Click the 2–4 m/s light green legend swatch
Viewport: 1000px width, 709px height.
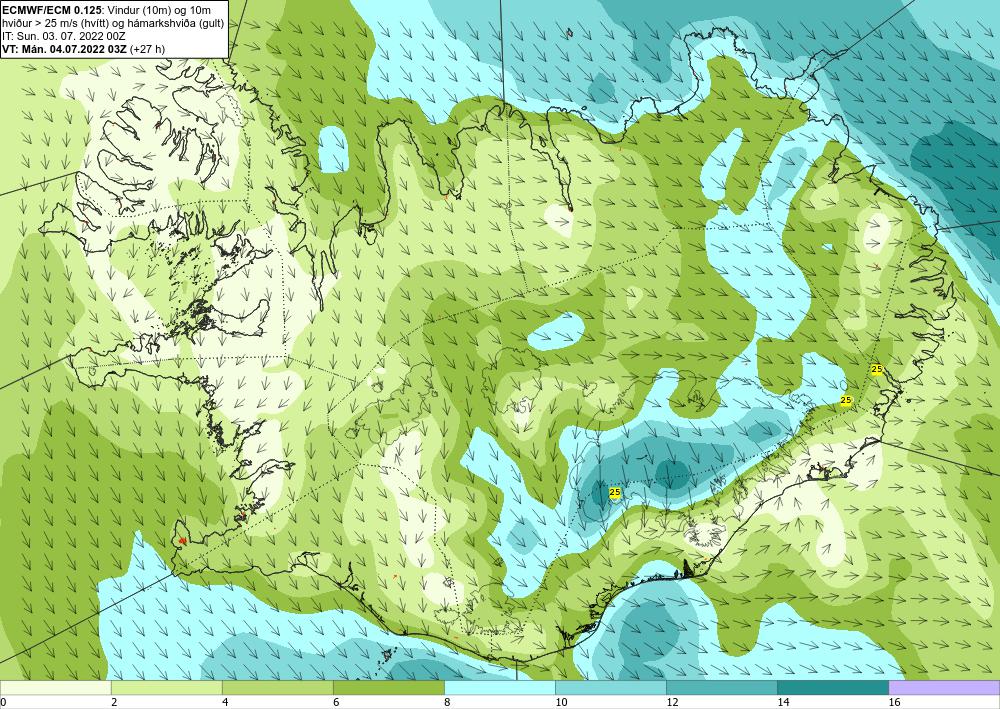(x=166, y=687)
